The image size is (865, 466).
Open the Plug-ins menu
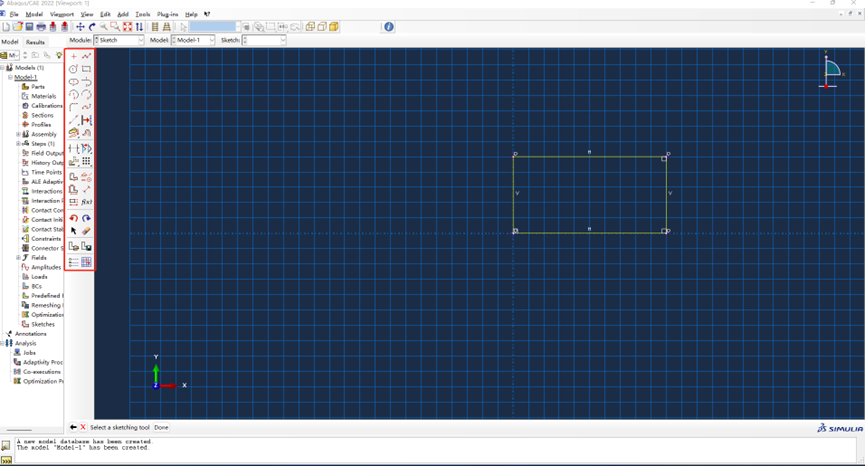[167, 14]
